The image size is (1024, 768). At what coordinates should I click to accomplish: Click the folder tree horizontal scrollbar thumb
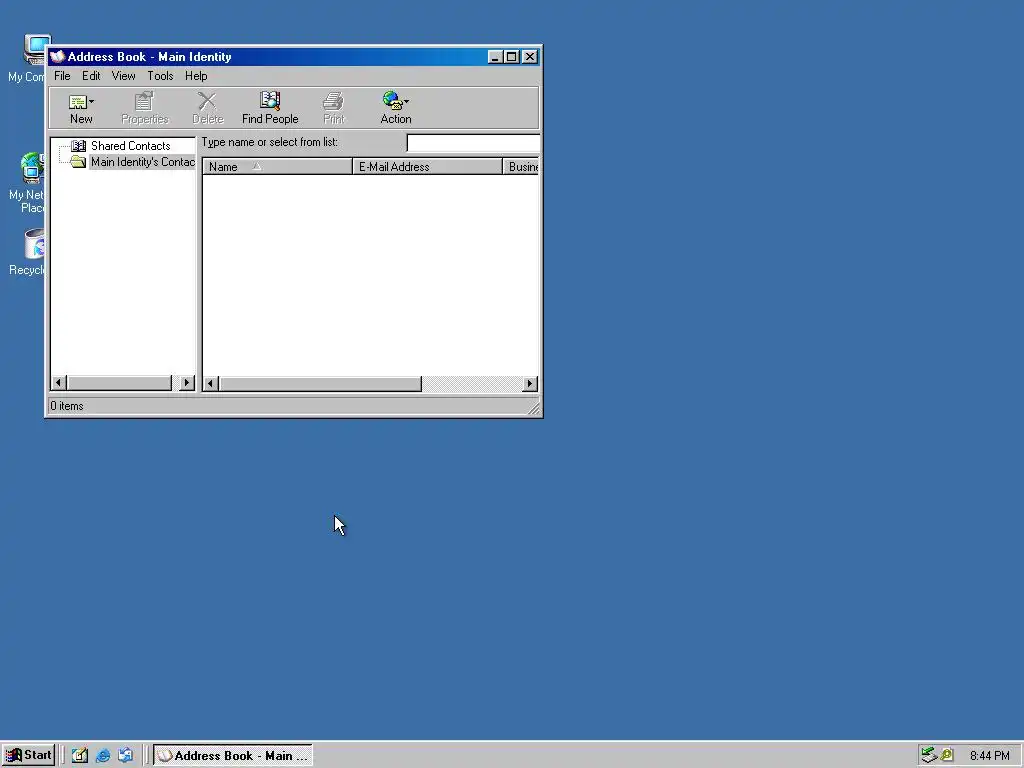[120, 383]
